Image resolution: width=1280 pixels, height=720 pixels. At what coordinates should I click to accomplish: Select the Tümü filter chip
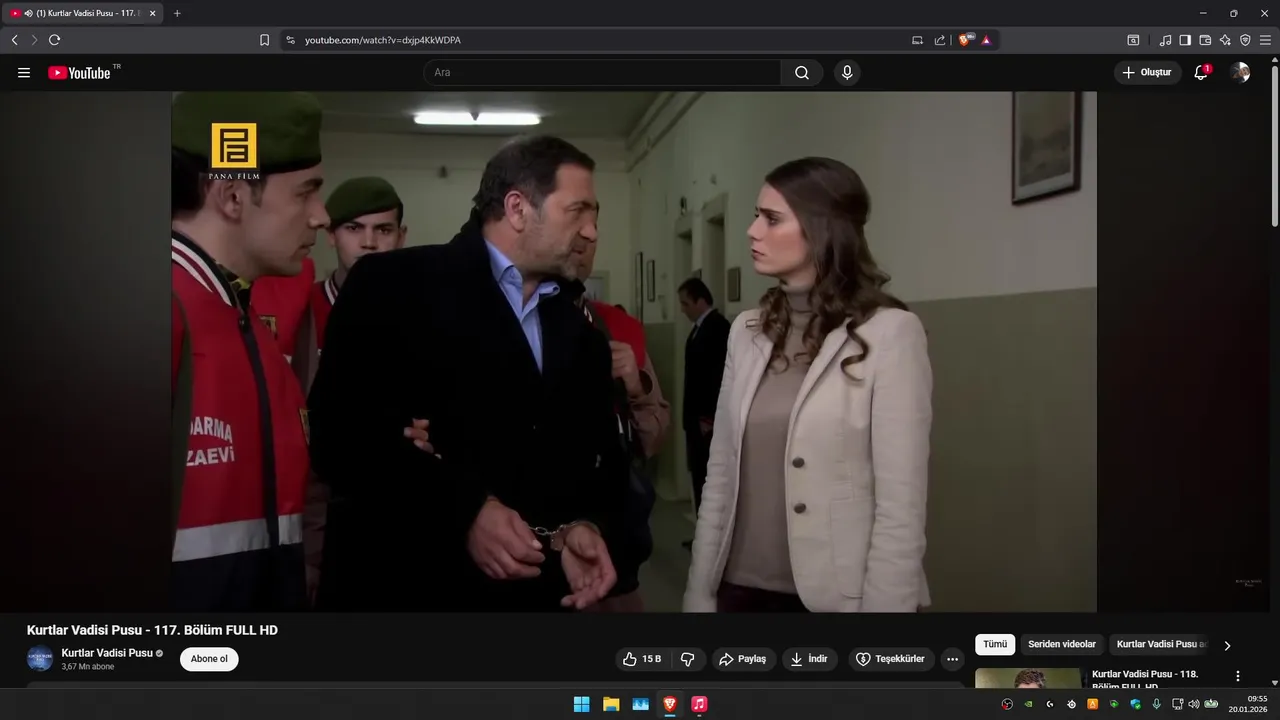coord(995,645)
